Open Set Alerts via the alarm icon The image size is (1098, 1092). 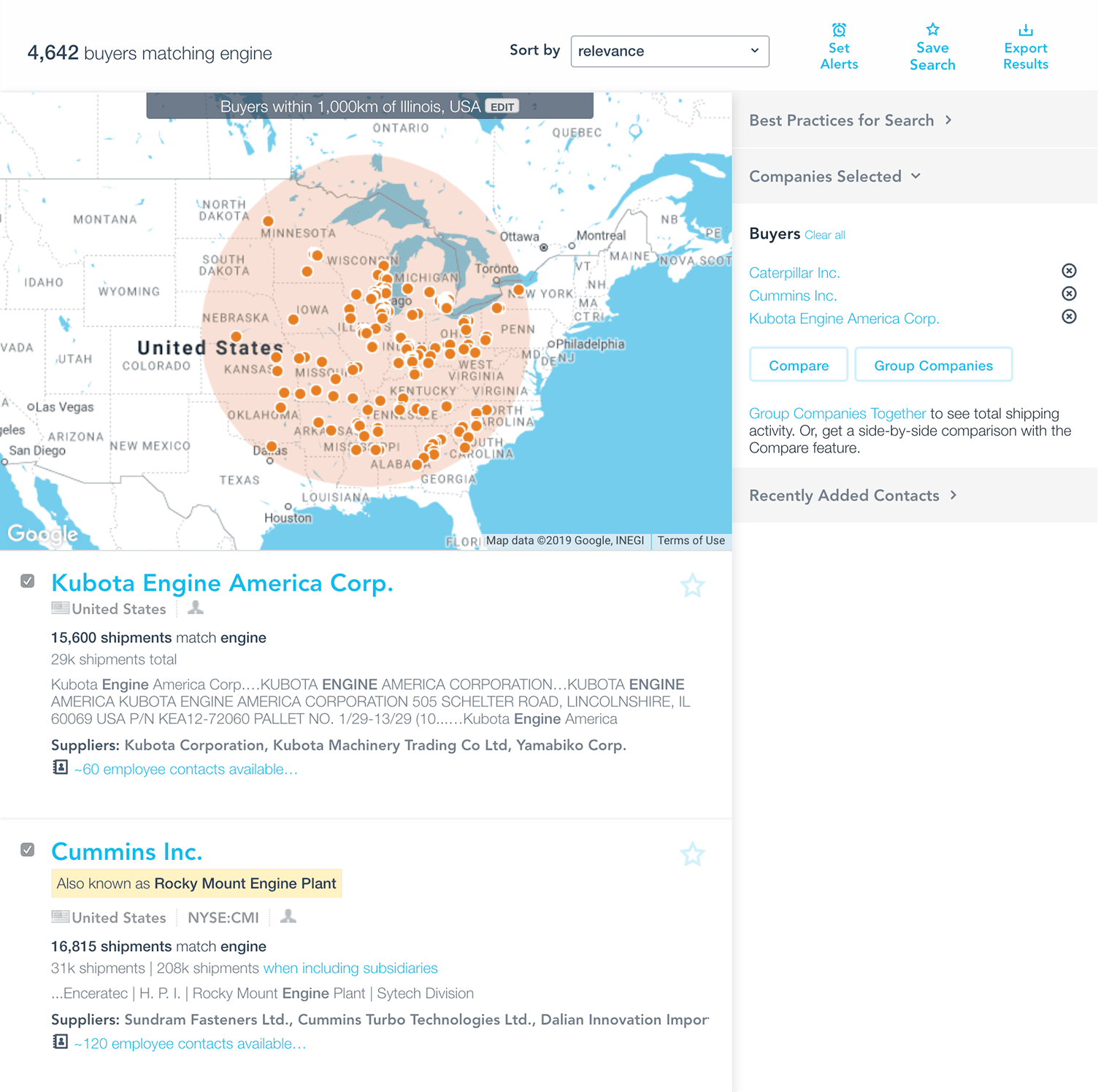tap(838, 30)
